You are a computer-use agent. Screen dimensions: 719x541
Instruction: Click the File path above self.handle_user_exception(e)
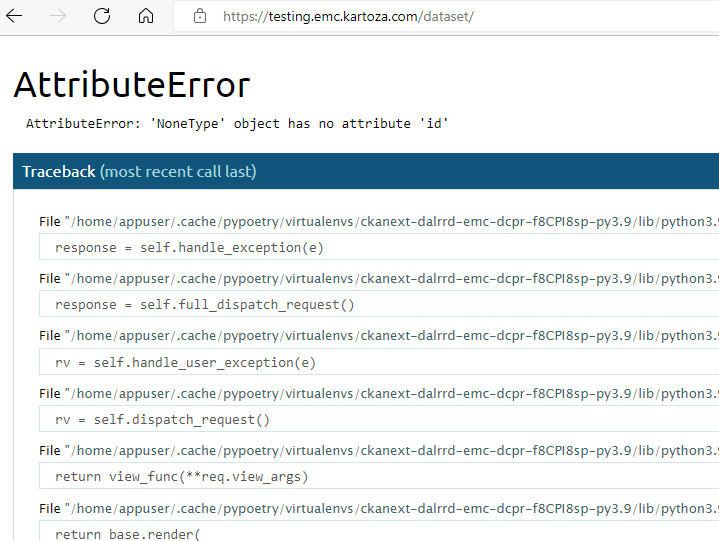(x=379, y=336)
